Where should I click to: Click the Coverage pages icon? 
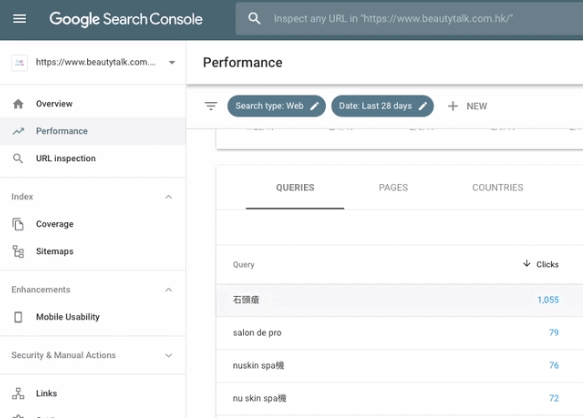pyautogui.click(x=18, y=224)
